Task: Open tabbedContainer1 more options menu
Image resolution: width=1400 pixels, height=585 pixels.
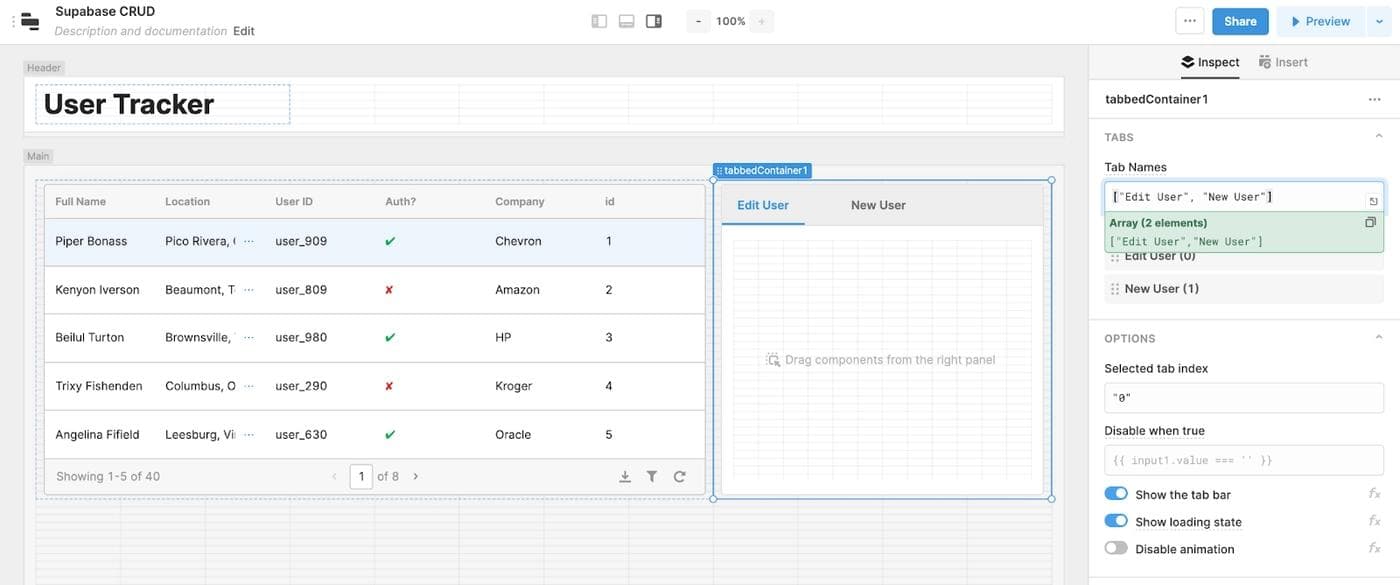Action: (1375, 100)
